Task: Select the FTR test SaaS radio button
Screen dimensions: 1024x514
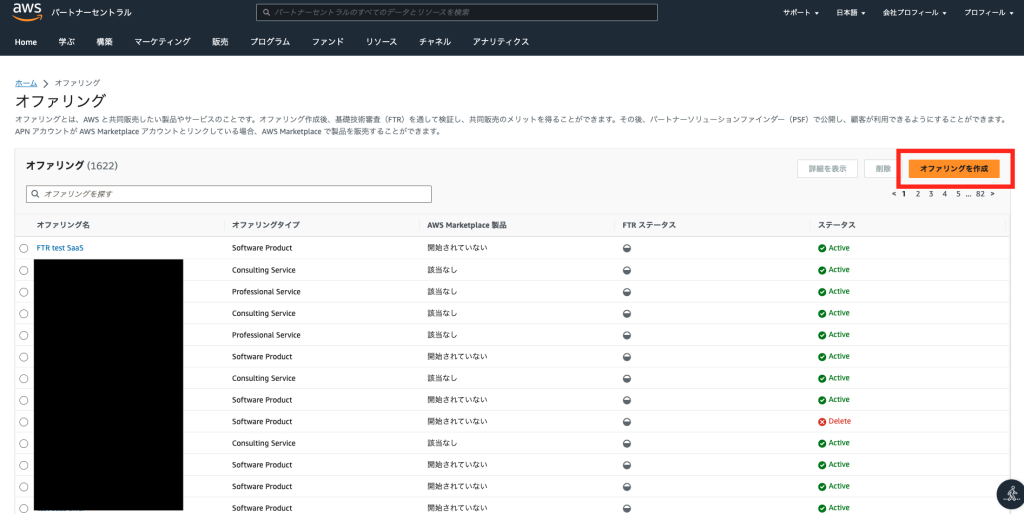Action: (24, 248)
